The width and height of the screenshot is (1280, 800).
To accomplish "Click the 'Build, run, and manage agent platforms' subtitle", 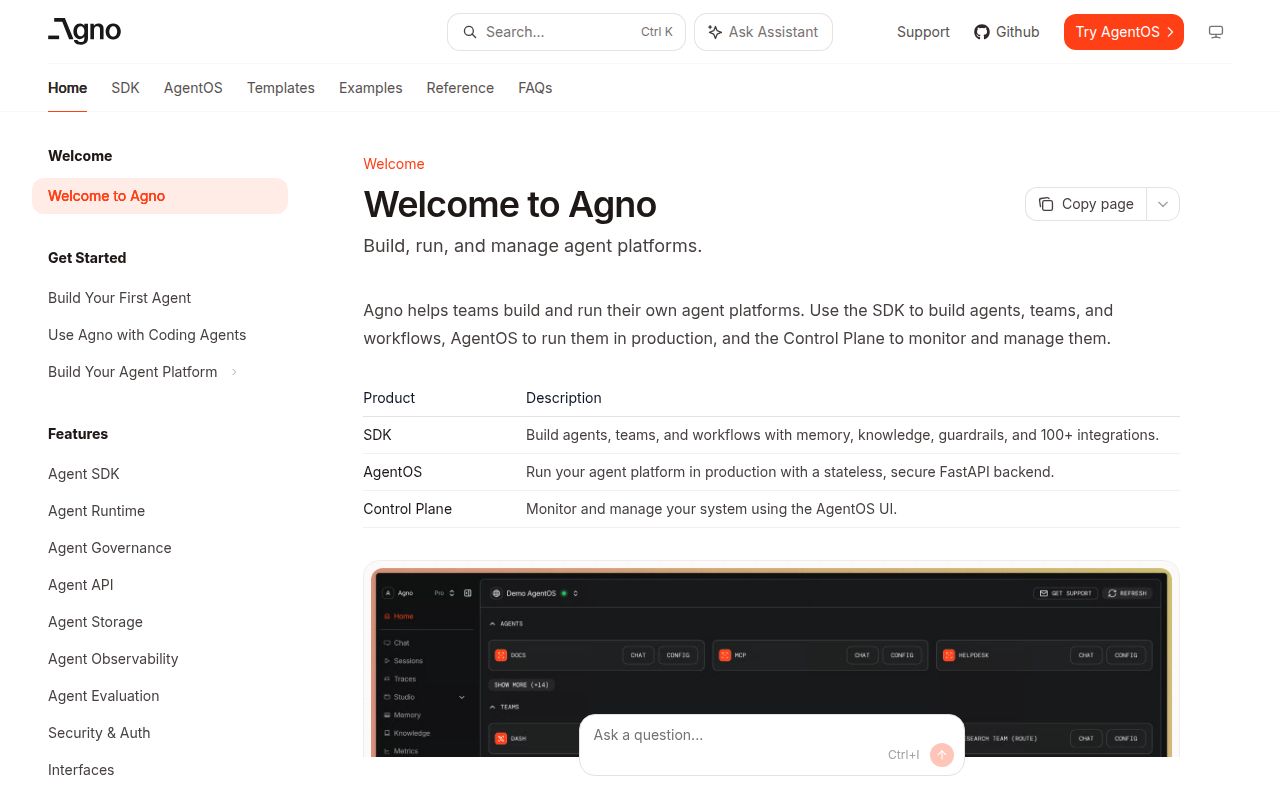I will (x=533, y=246).
